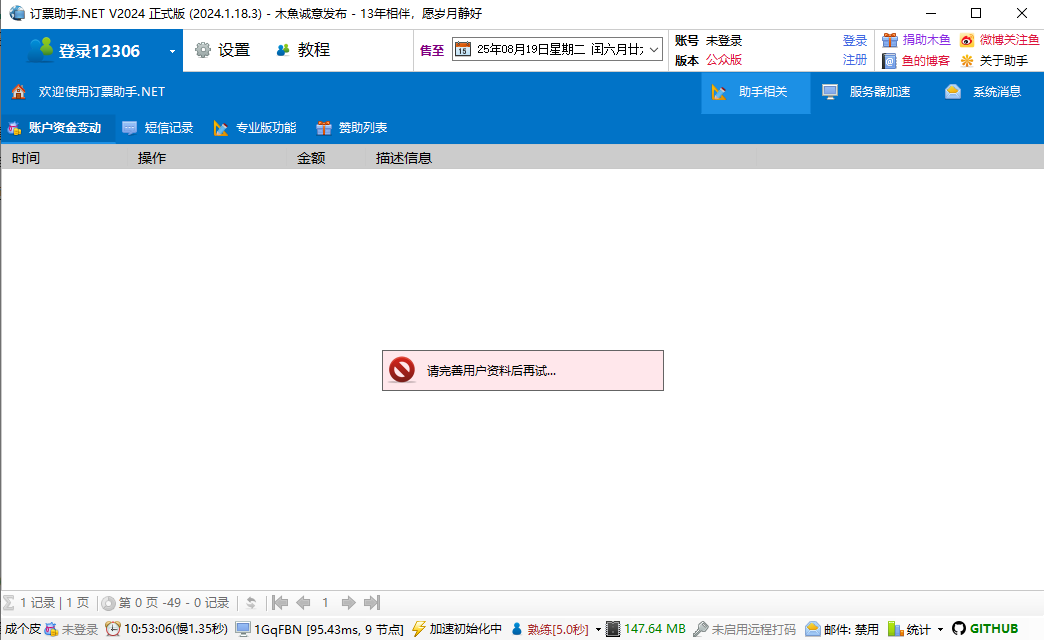Click the page number 1 in the pager
Image resolution: width=1044 pixels, height=640 pixels.
325,603
